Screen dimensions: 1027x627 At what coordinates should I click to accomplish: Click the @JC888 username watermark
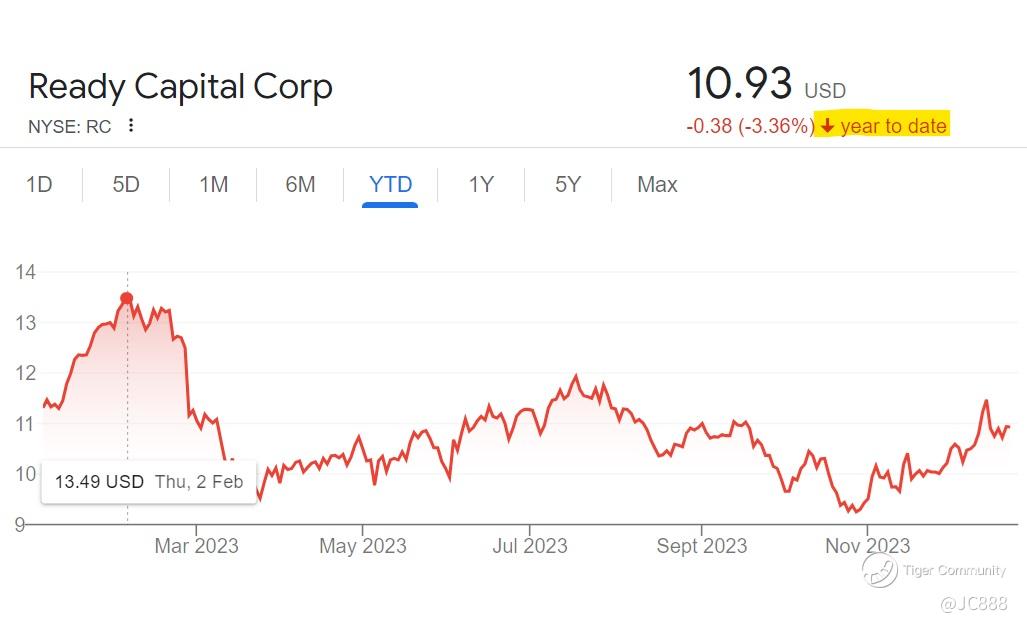tap(975, 603)
